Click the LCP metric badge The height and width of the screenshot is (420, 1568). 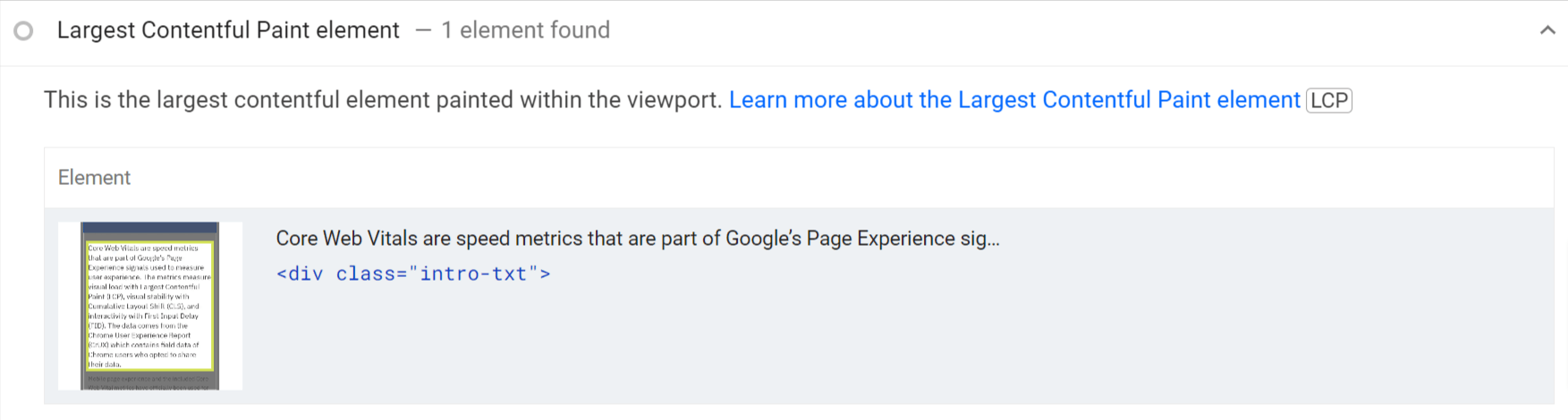pyautogui.click(x=1329, y=100)
